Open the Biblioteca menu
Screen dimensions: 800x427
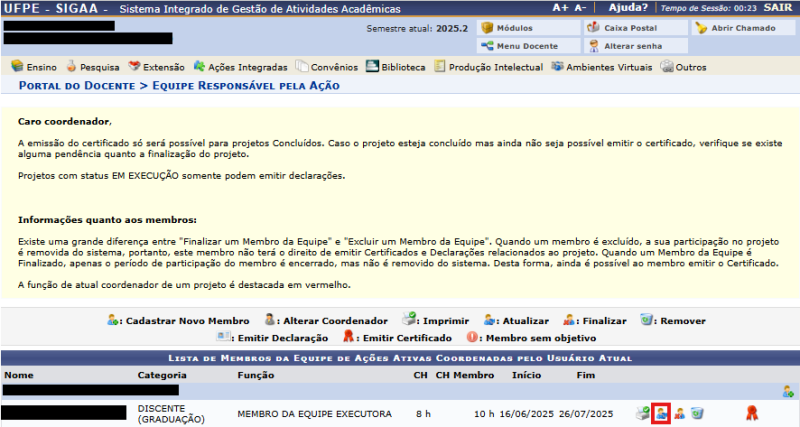pyautogui.click(x=395, y=67)
